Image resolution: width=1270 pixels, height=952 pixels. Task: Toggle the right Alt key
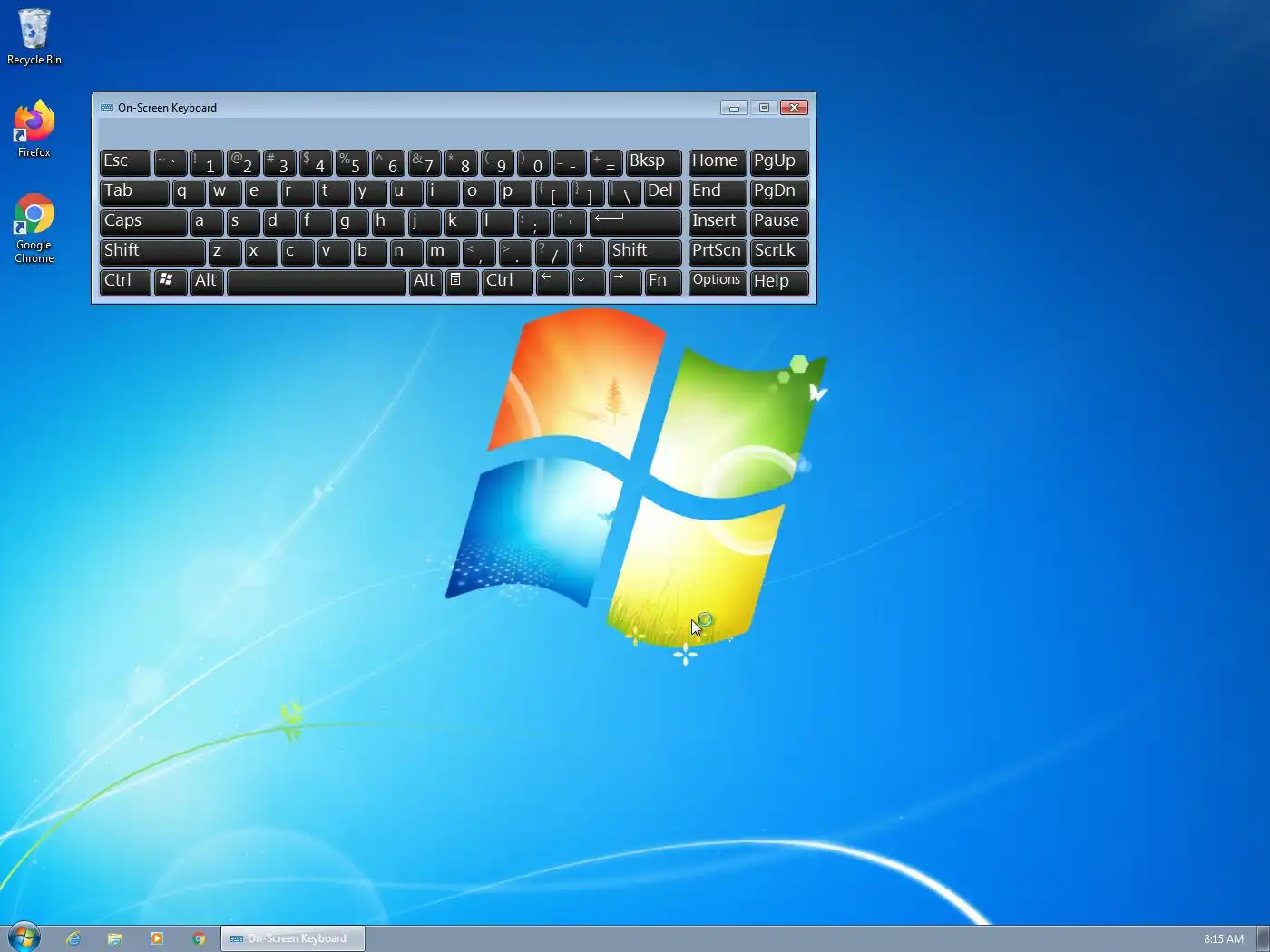tap(425, 282)
